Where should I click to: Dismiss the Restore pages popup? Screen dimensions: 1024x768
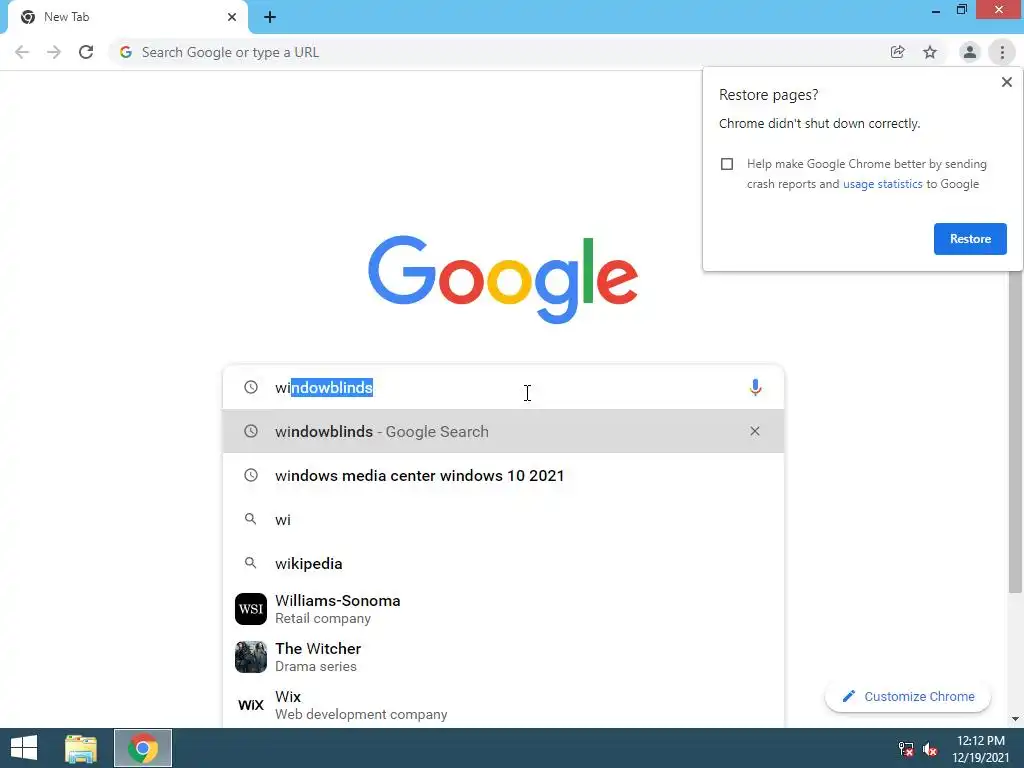pos(1006,82)
